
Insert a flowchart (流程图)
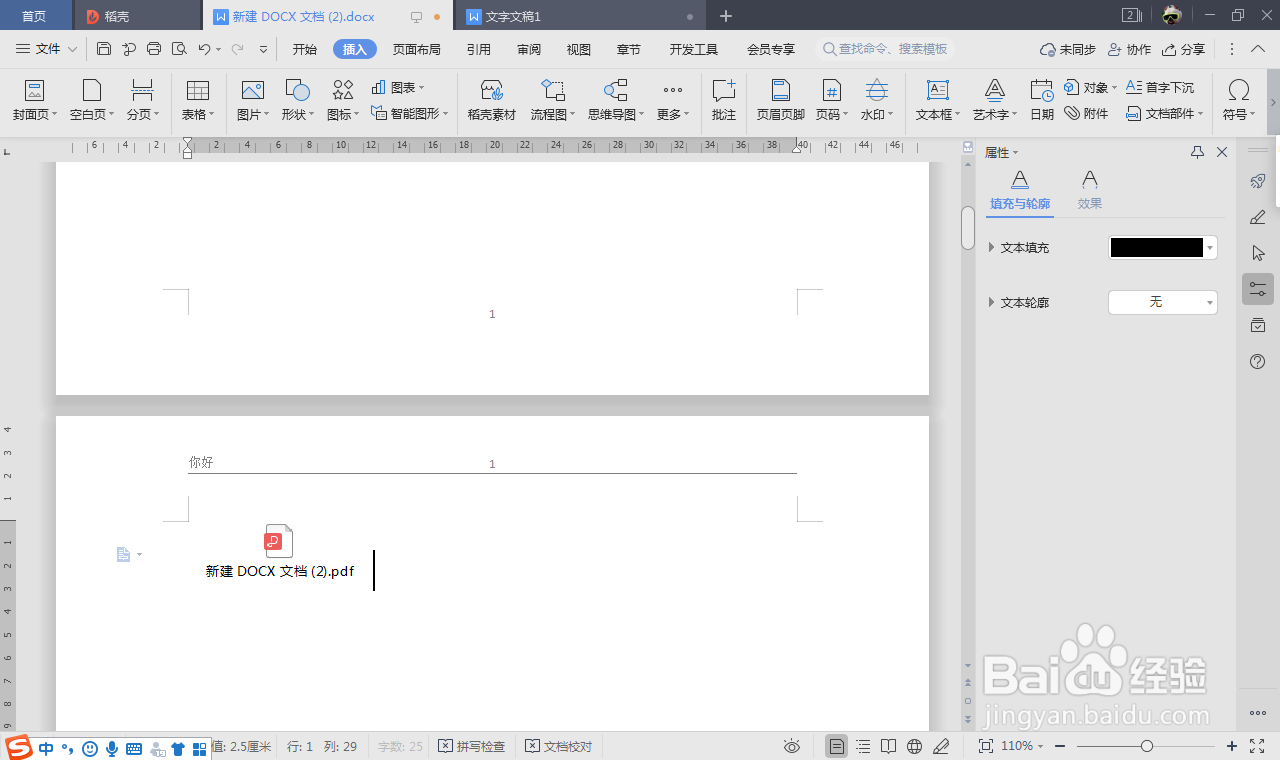coord(553,101)
